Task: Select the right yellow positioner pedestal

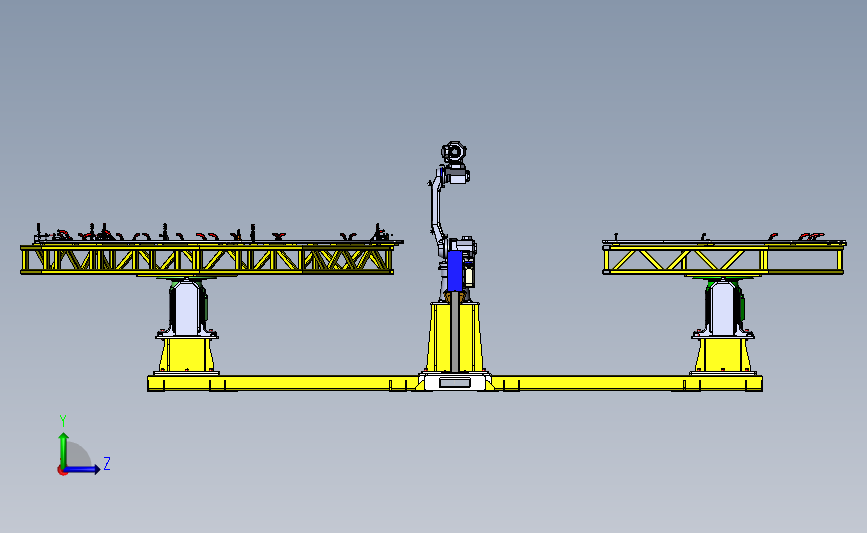Action: (723, 355)
